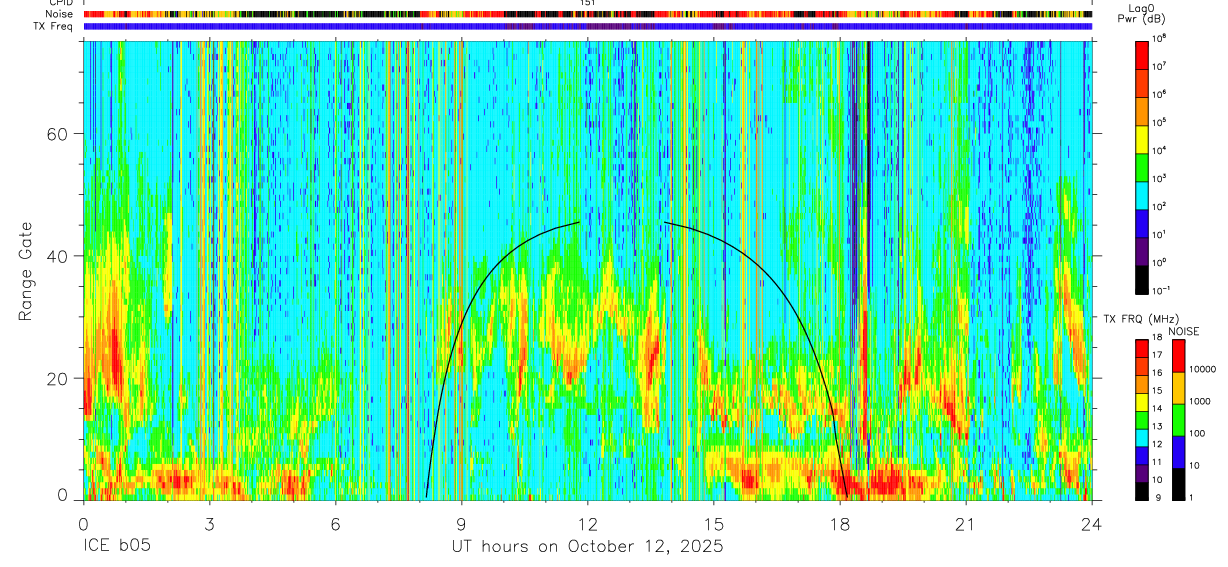
Task: Pick the blue NOISE swatch between 10 and 100
Action: tap(1177, 452)
